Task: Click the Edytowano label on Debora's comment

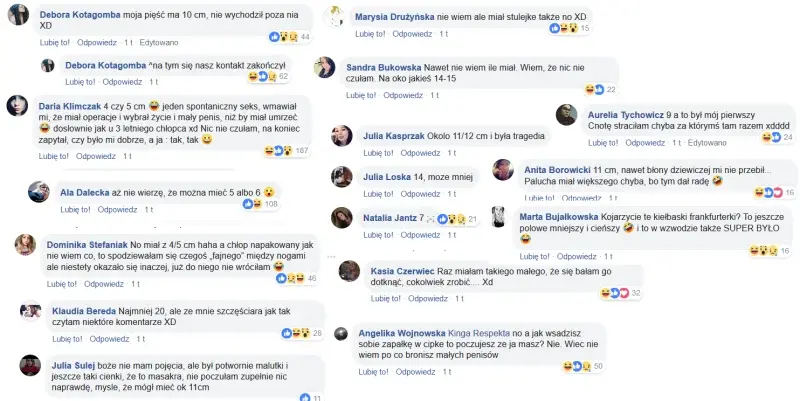Action: click(x=160, y=42)
